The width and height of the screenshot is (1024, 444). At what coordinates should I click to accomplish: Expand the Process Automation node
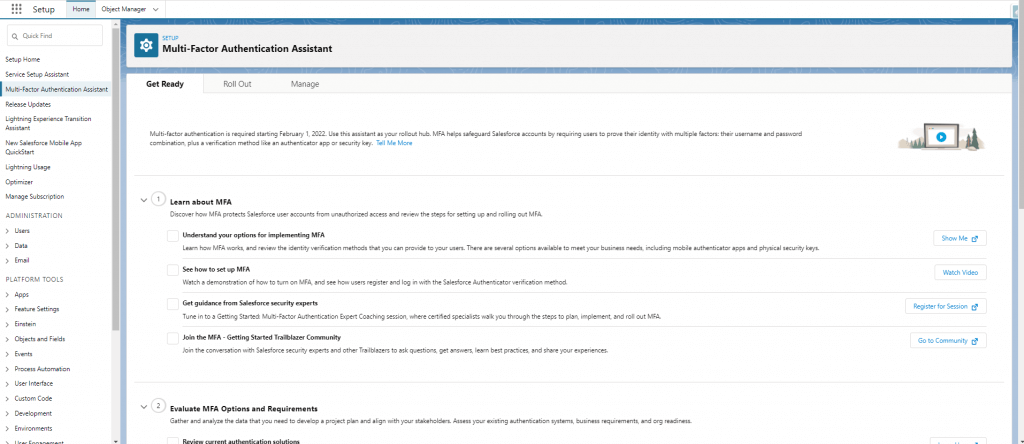click(x=7, y=369)
